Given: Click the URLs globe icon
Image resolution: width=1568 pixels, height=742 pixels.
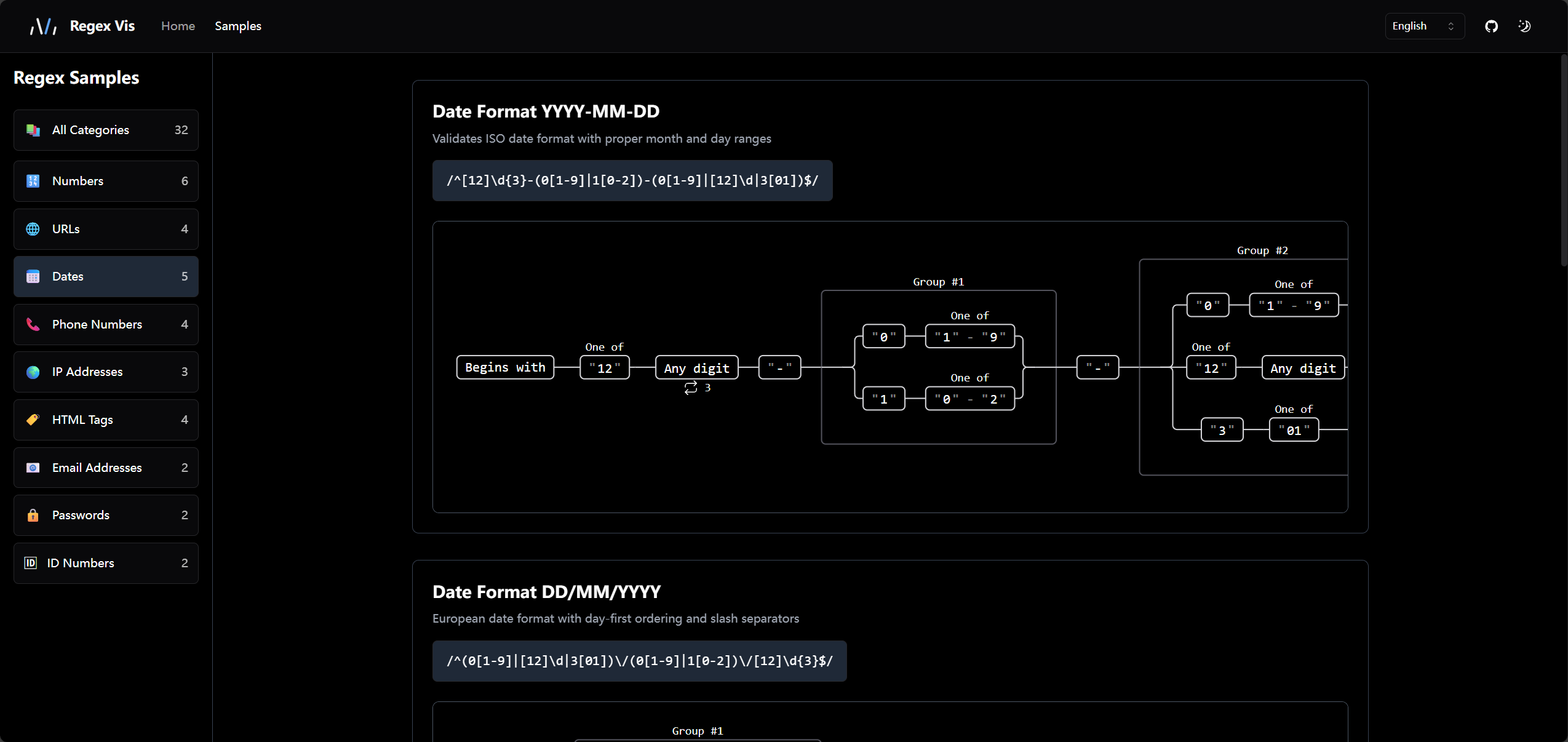Looking at the screenshot, I should pos(33,229).
